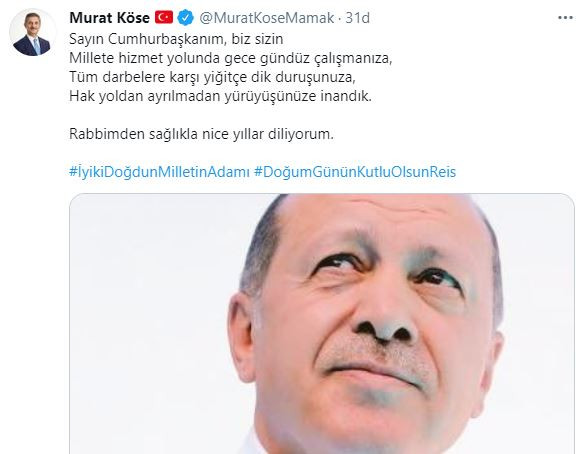Click the empty white background of the photo
This screenshot has height=454, width=586.
149,318
